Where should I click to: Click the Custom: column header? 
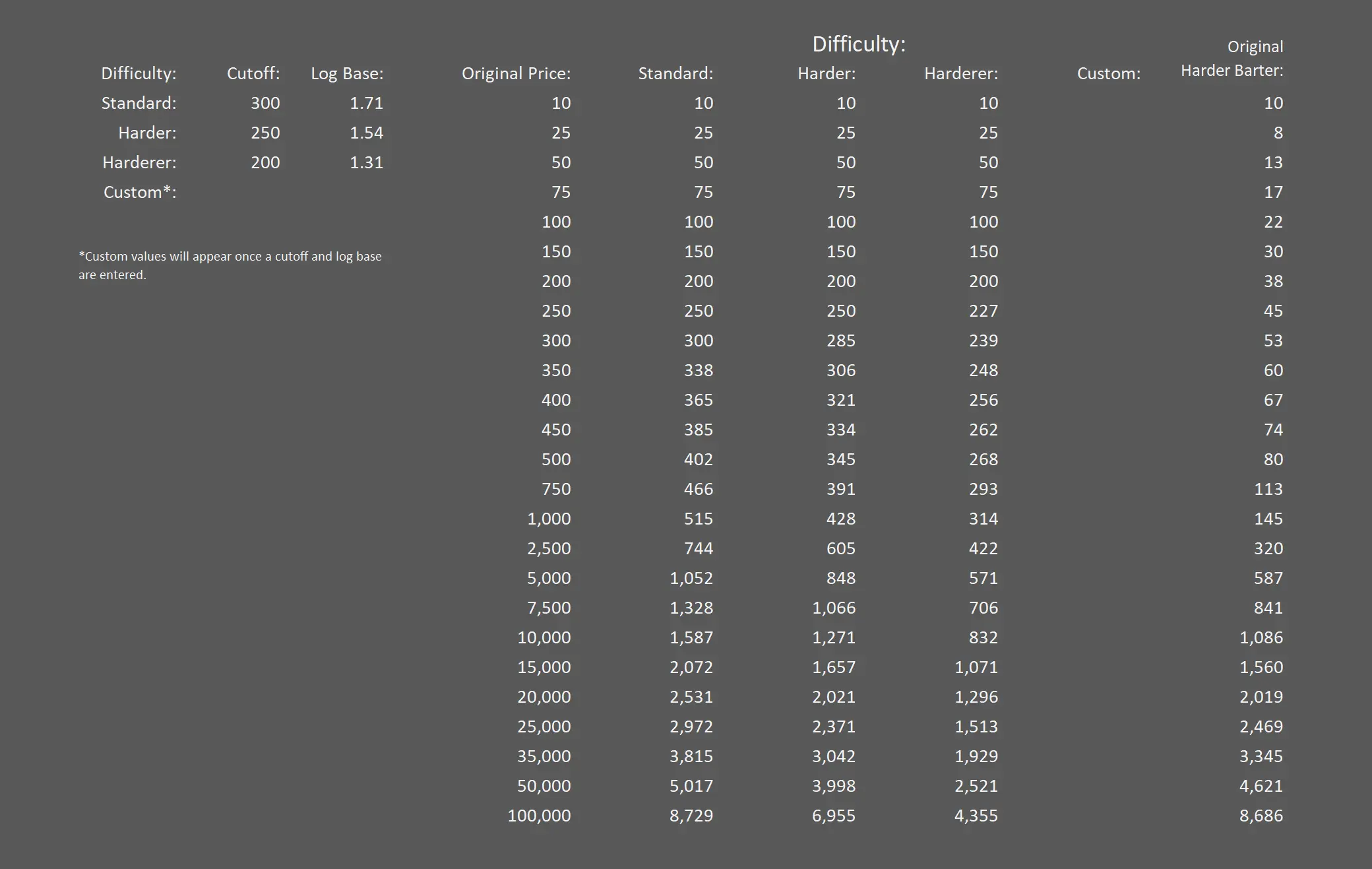[1109, 73]
